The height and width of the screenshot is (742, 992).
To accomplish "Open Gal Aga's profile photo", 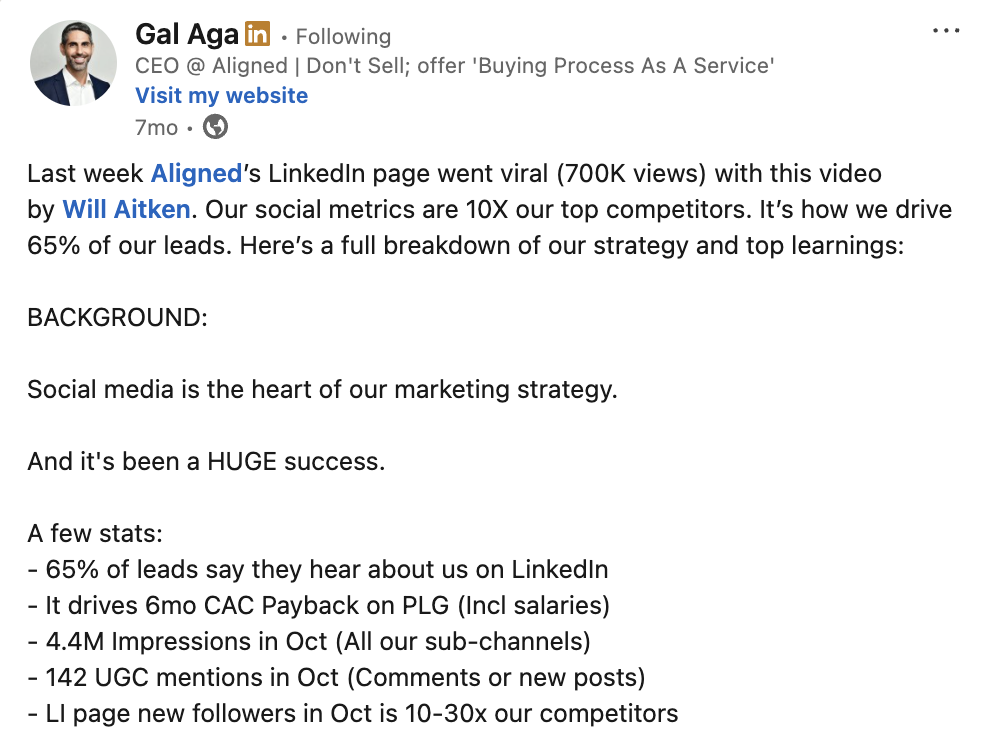I will tap(73, 63).
